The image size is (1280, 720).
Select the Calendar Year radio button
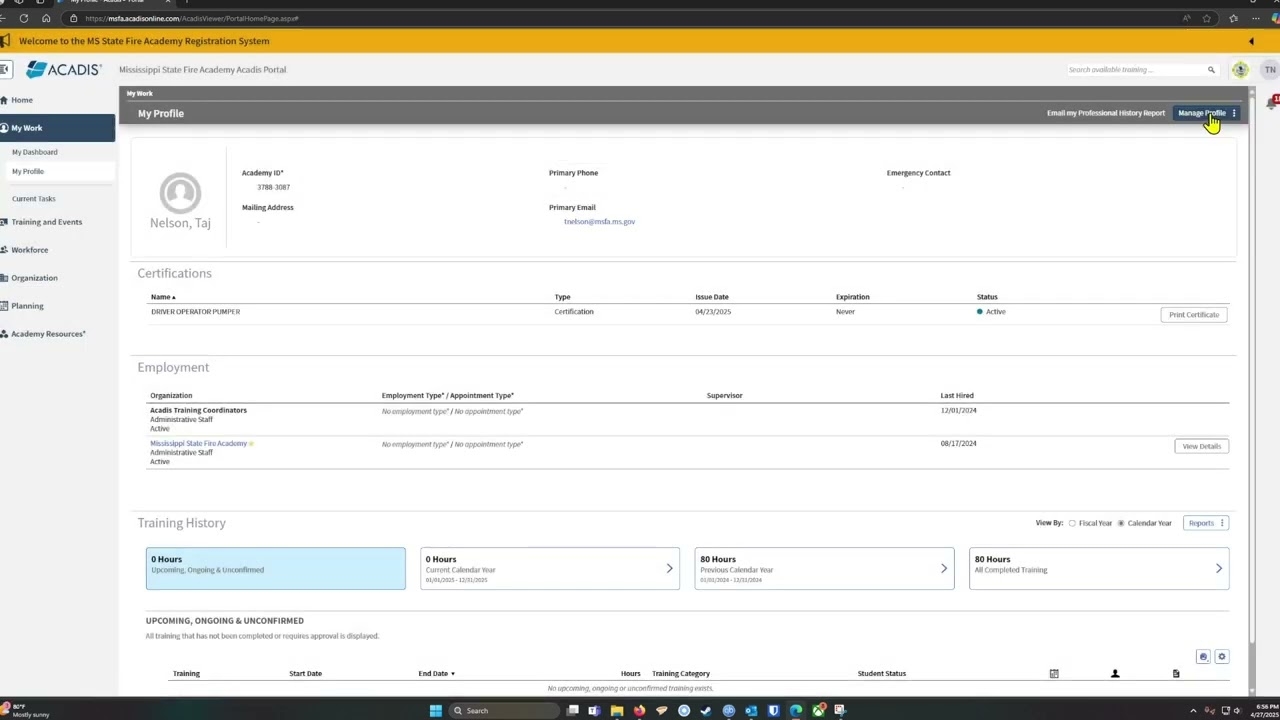(x=1120, y=523)
